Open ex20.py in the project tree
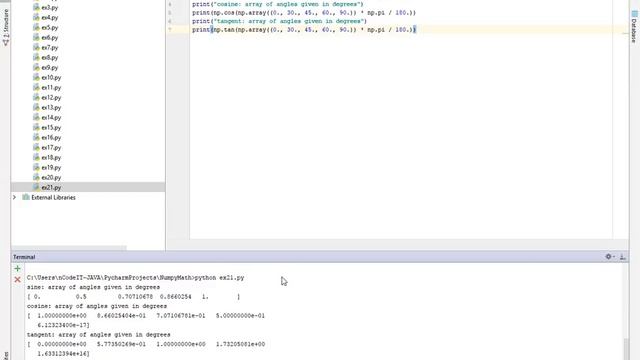The height and width of the screenshot is (360, 640). (x=51, y=178)
